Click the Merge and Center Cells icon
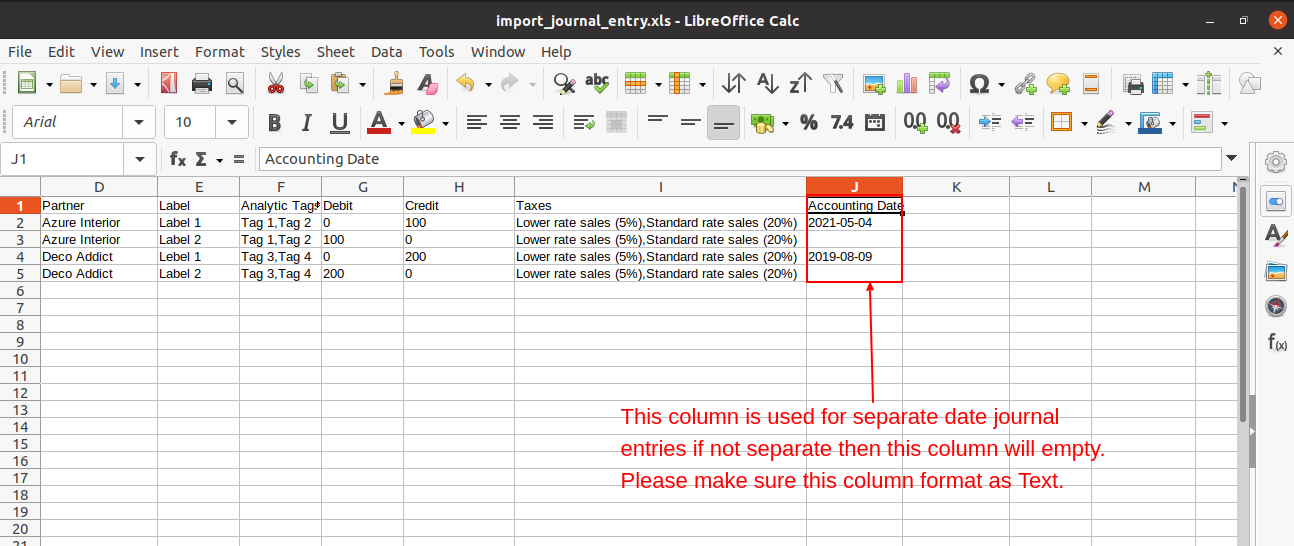Image resolution: width=1294 pixels, height=546 pixels. pos(617,122)
